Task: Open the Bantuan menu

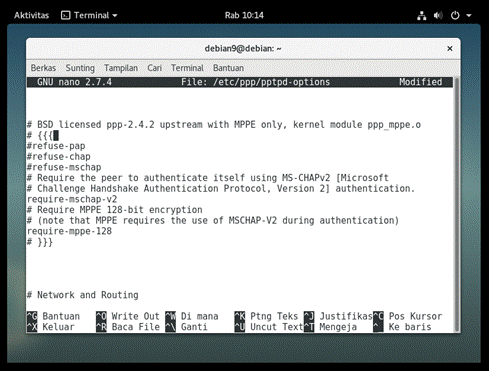Action: (228, 68)
